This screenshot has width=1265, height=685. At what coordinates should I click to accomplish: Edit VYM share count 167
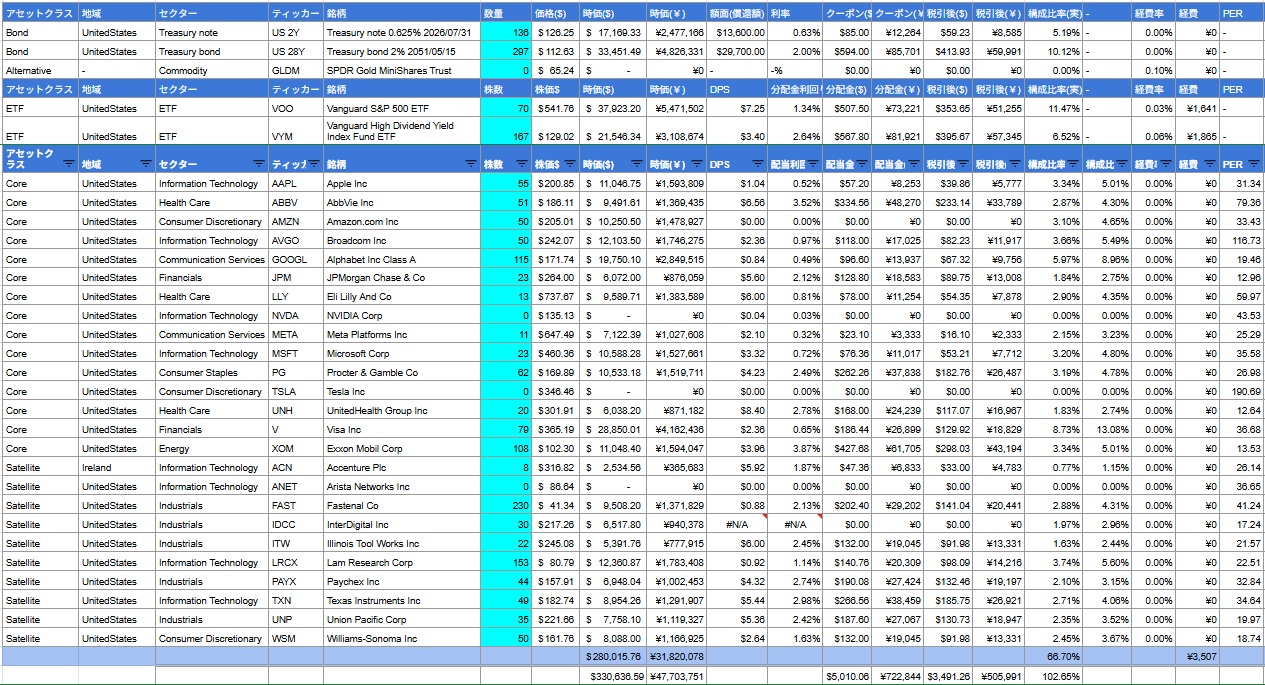click(506, 131)
